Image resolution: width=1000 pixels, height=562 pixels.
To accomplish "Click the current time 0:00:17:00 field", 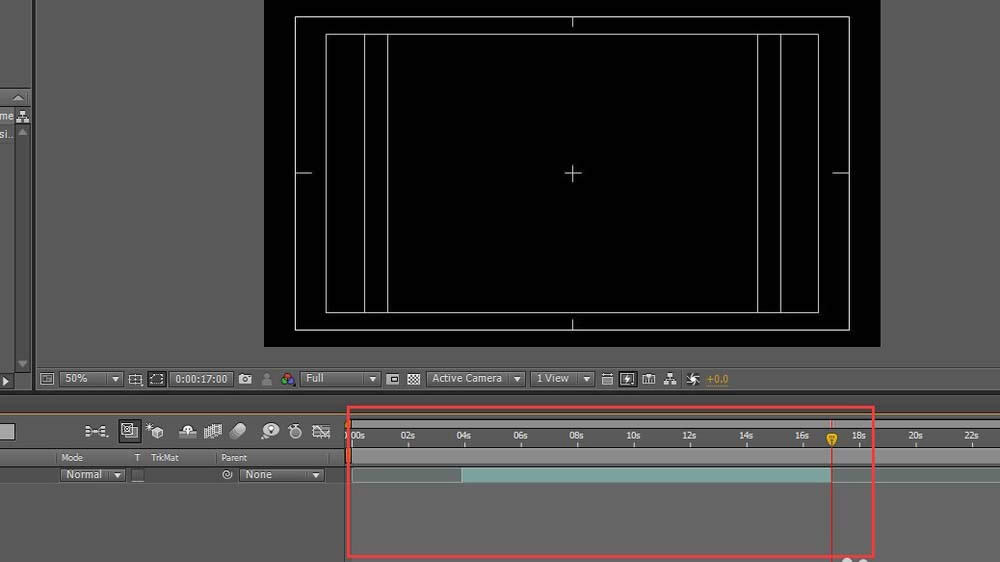I will tap(201, 379).
